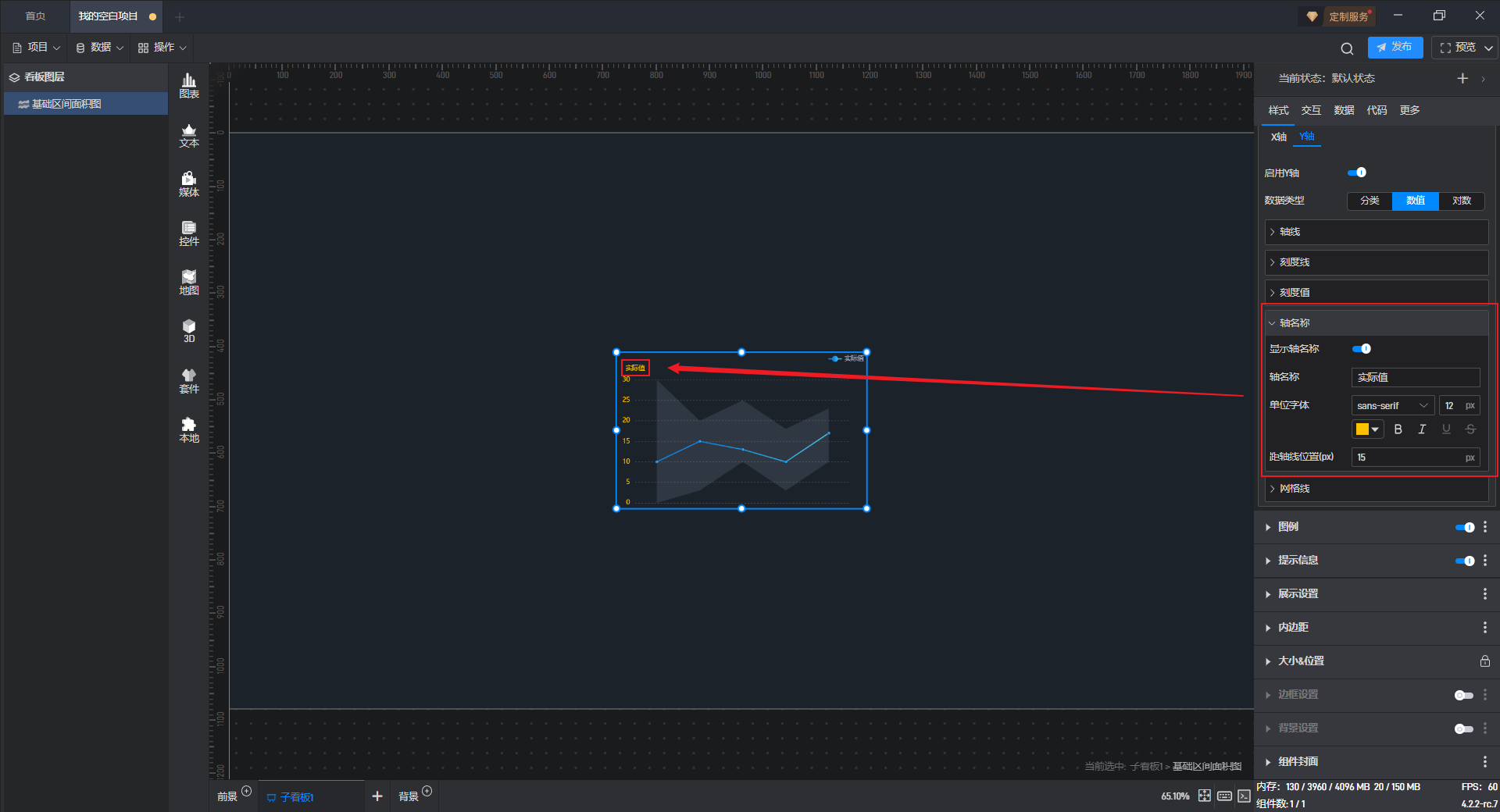Open the 本地 local components panel

(189, 430)
